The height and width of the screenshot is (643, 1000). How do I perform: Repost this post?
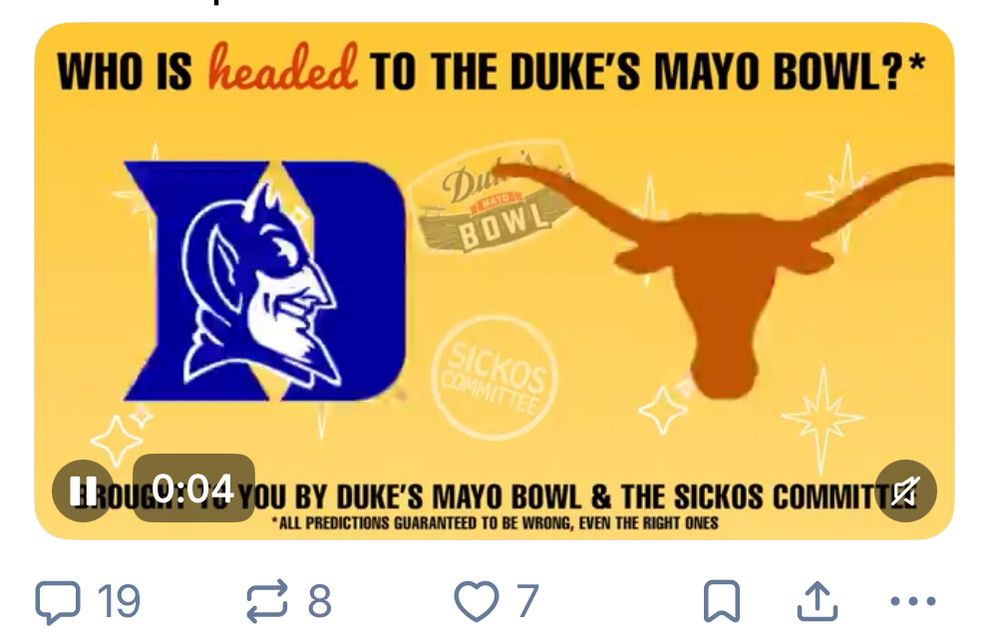click(x=265, y=600)
